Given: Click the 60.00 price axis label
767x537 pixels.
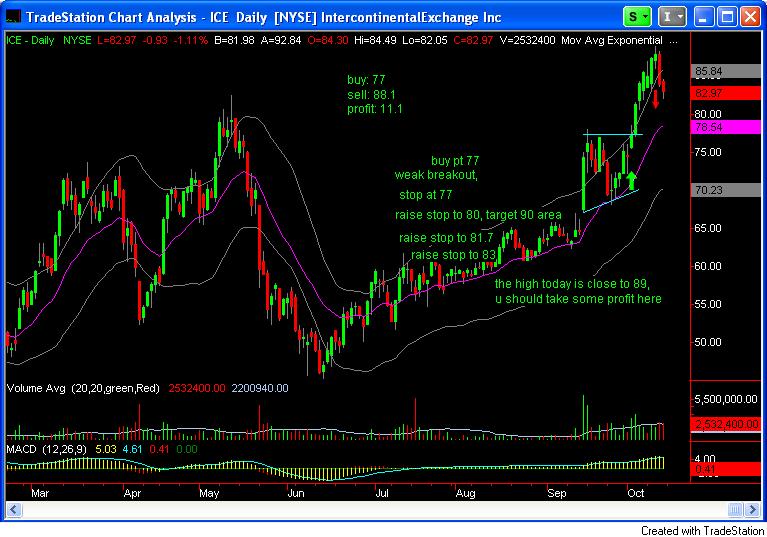Looking at the screenshot, I should [708, 266].
